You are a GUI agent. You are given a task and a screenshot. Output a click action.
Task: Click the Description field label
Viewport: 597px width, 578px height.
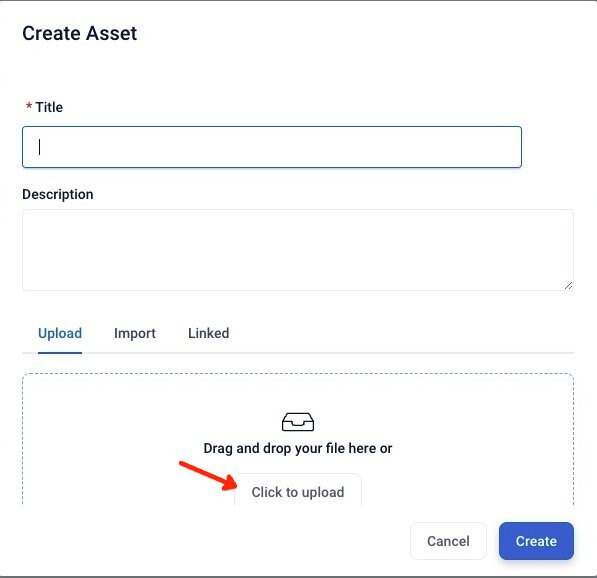(57, 194)
